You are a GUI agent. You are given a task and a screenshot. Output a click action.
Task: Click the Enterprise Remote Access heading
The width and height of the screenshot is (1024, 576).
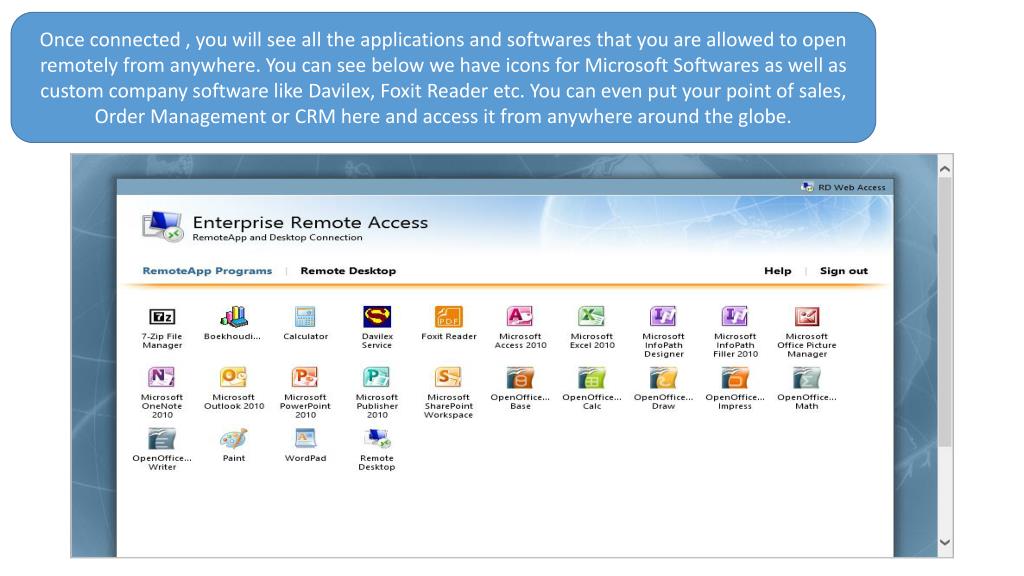[x=310, y=222]
